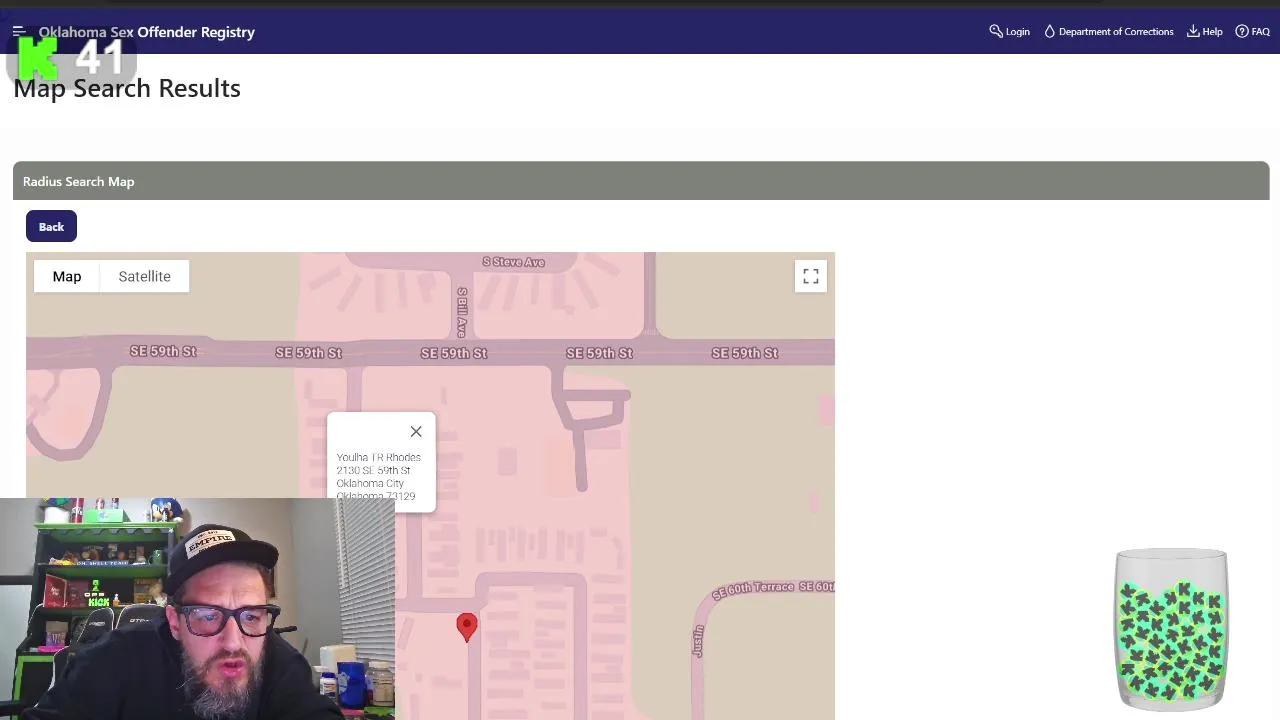Screen dimensions: 1280x720
Task: Click the '2130 SE 59th St' address text
Action: click(x=373, y=470)
